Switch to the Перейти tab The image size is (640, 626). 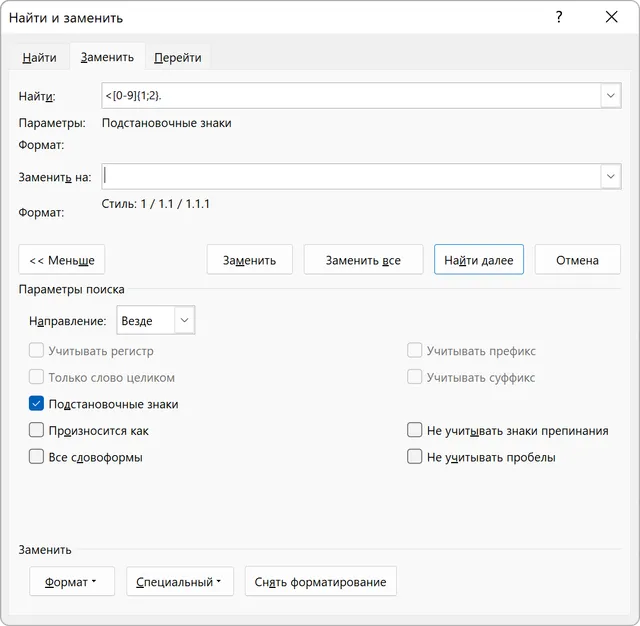point(178,57)
